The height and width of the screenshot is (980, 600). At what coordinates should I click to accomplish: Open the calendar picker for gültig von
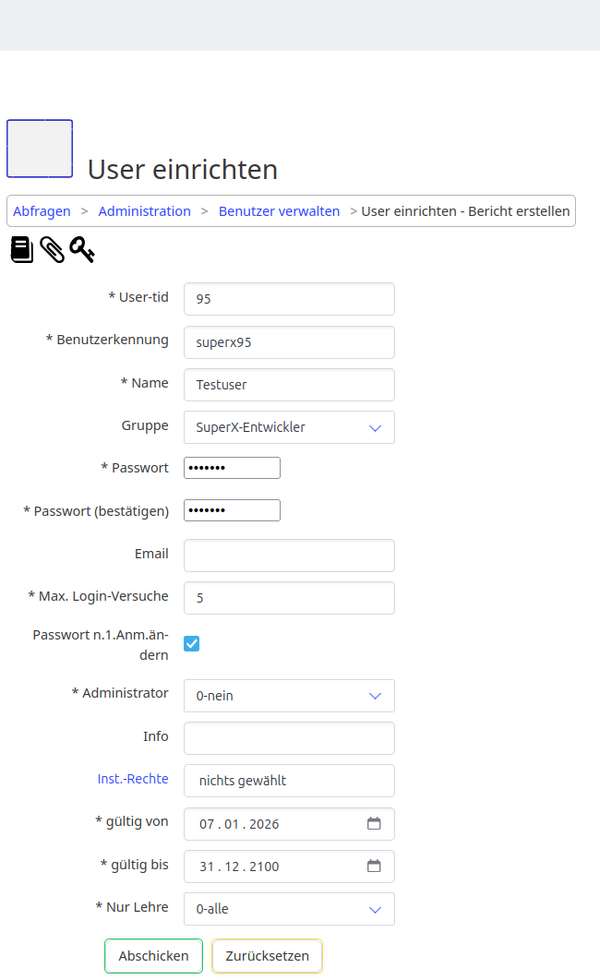373,823
